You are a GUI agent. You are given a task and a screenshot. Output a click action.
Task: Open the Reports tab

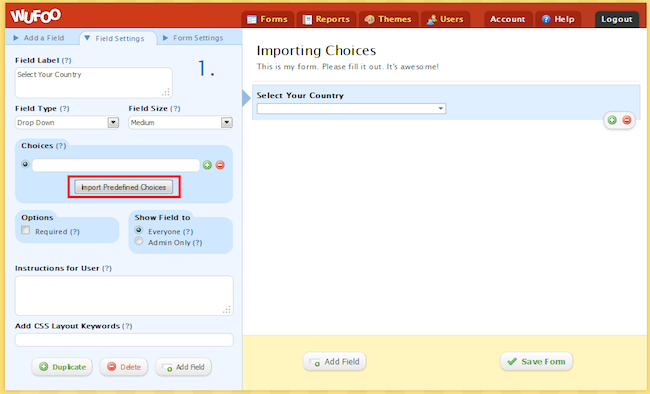tap(326, 19)
